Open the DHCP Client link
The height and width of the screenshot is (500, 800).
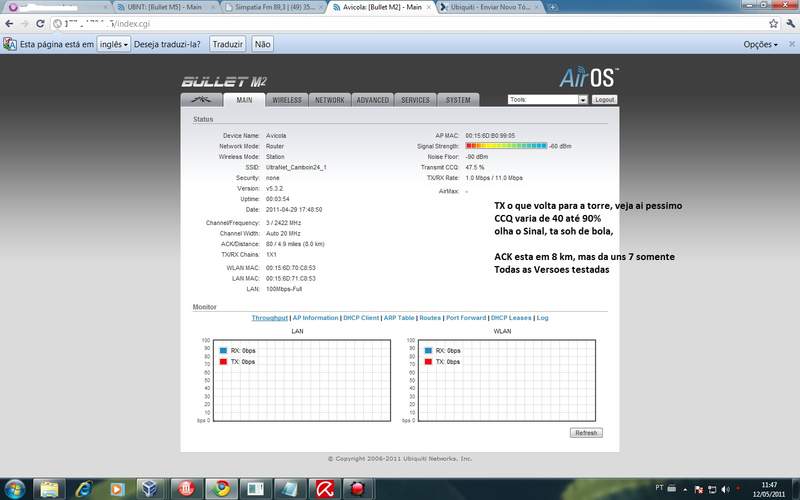coord(361,318)
